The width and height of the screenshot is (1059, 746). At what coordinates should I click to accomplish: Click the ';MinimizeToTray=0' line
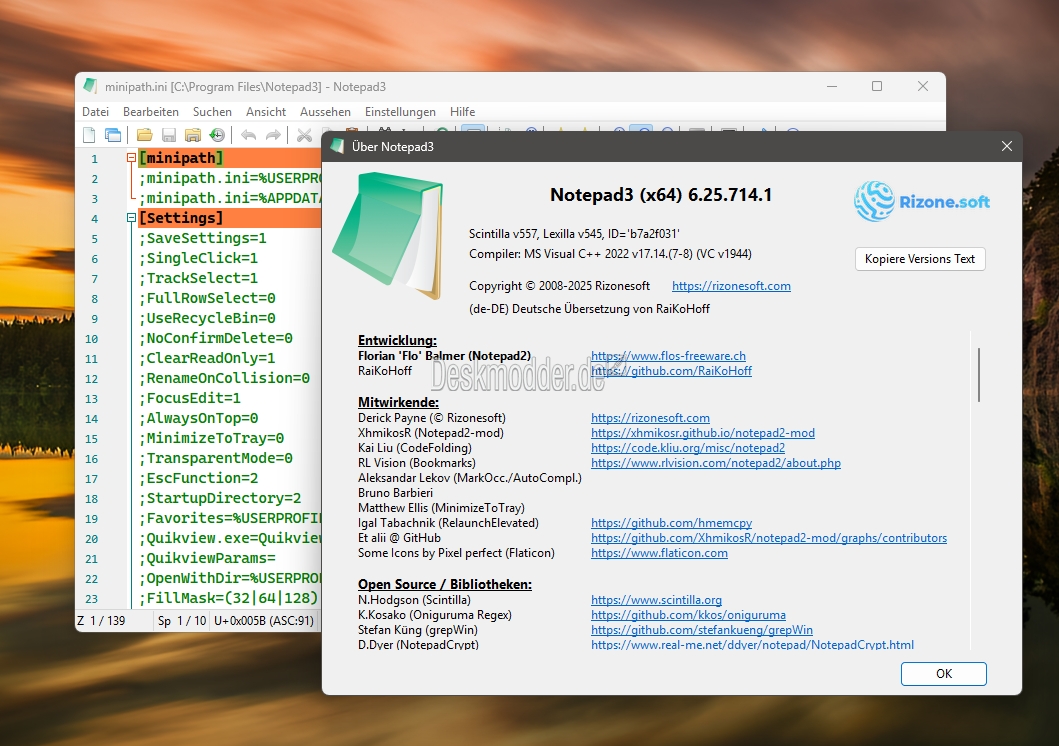(211, 438)
